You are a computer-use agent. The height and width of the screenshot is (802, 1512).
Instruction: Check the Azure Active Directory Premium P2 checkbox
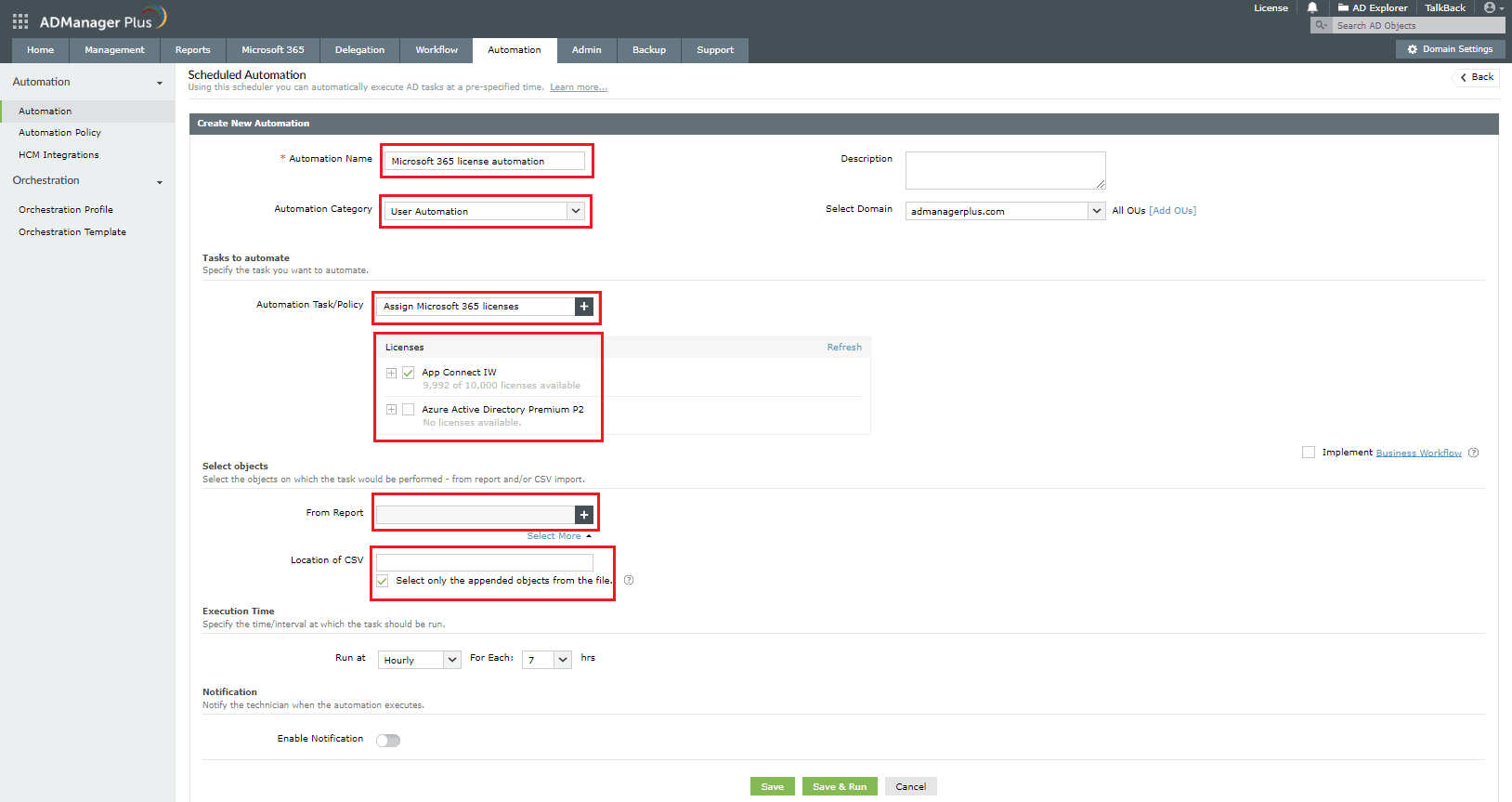(408, 409)
